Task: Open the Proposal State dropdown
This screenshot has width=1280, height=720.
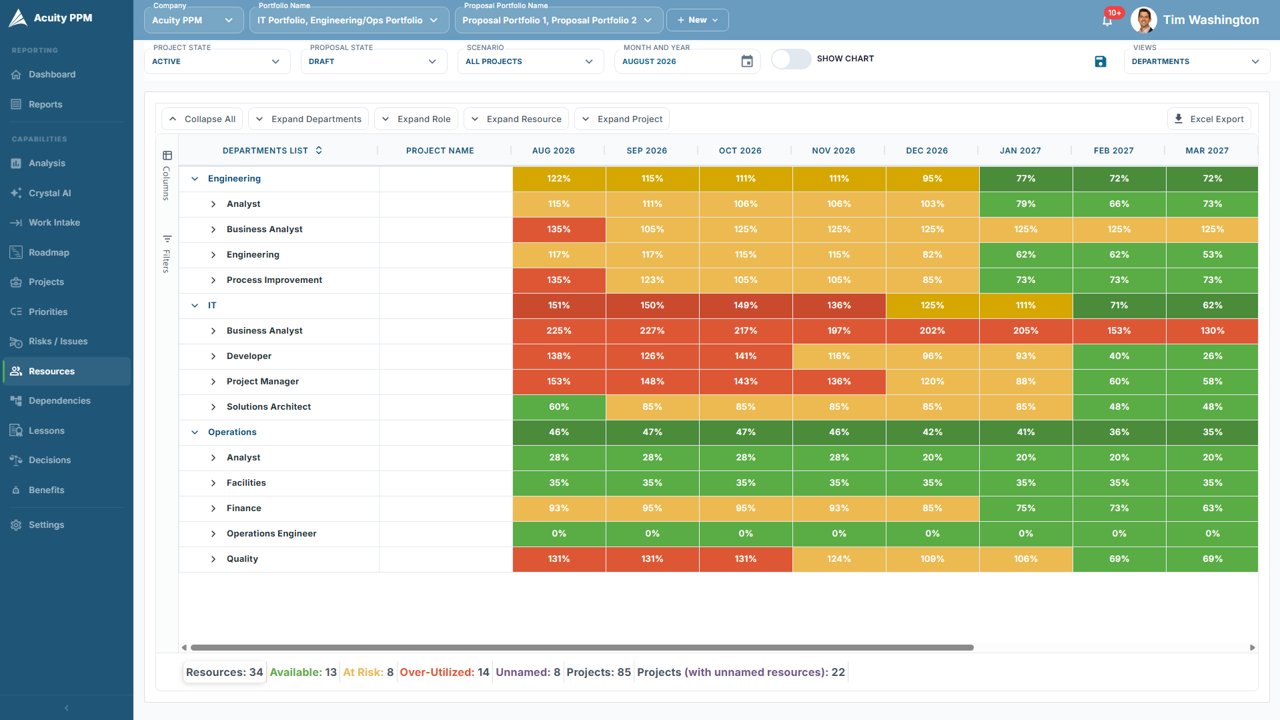Action: coord(374,61)
